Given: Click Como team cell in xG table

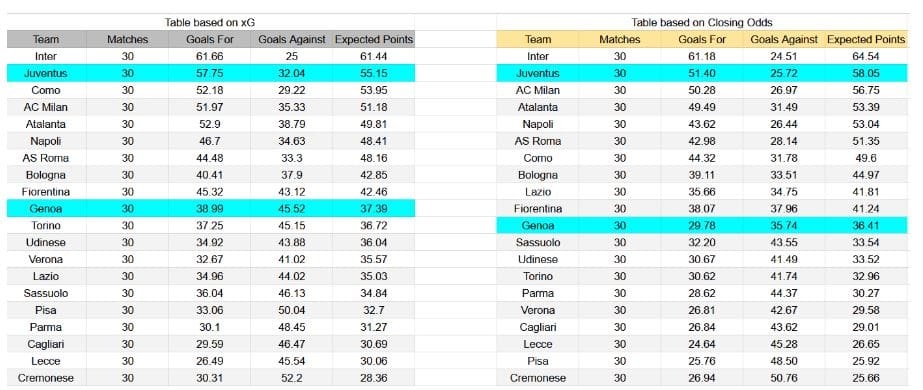Looking at the screenshot, I should [47, 91].
